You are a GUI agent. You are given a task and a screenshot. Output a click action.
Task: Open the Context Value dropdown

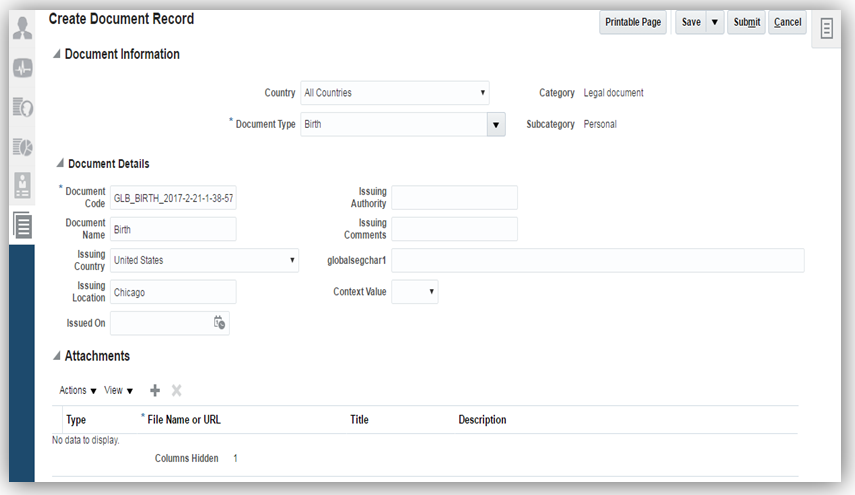tap(415, 292)
